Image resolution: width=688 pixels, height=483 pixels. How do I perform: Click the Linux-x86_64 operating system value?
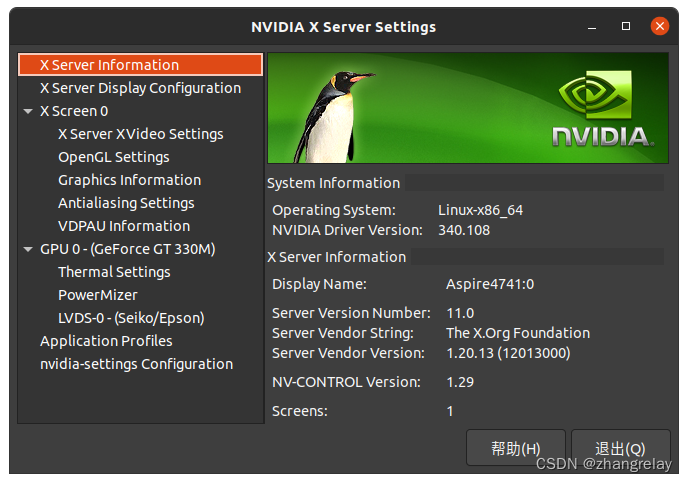click(480, 210)
